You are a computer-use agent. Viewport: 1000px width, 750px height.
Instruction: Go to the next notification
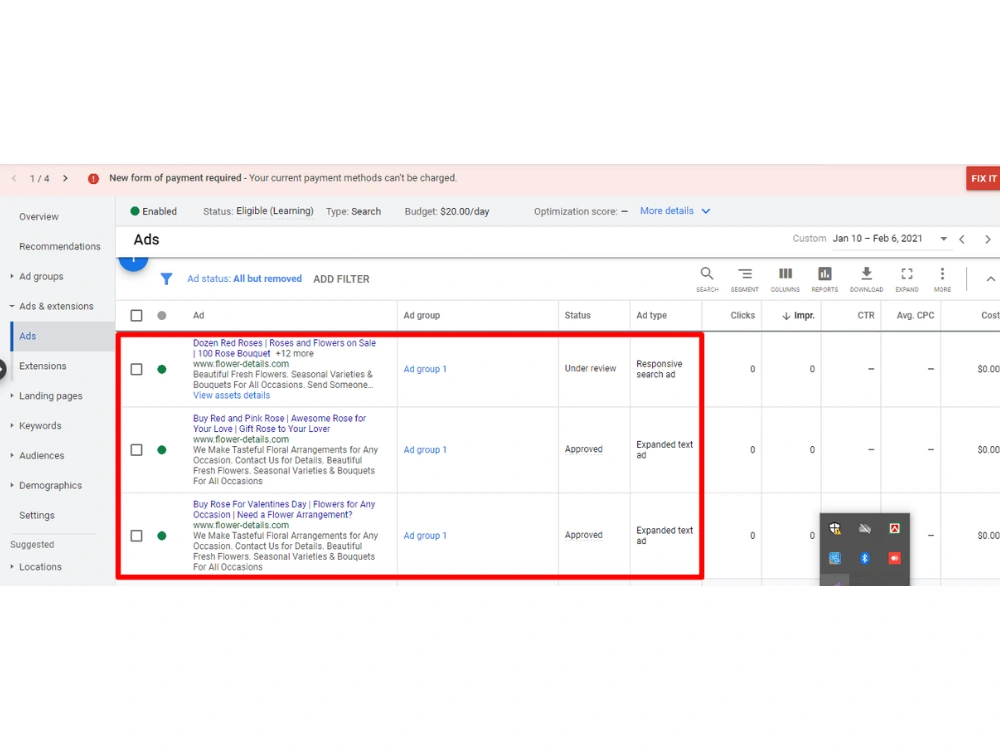click(65, 179)
